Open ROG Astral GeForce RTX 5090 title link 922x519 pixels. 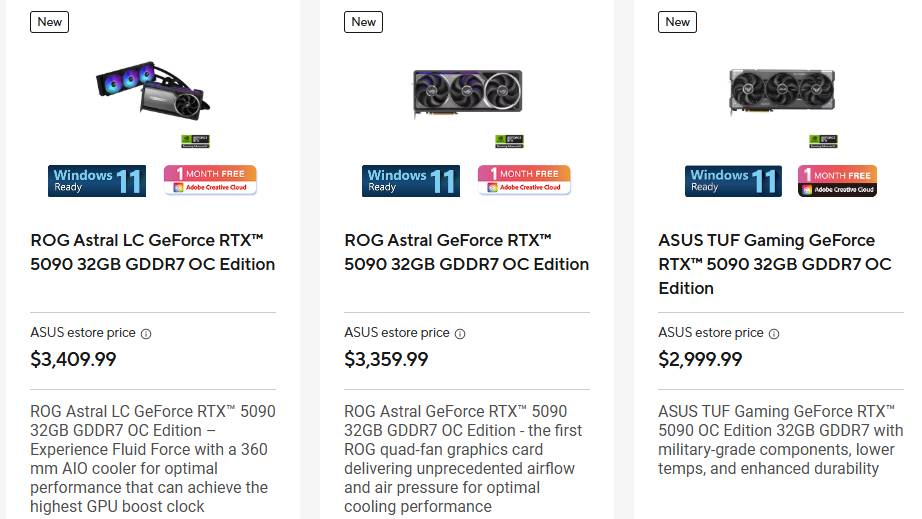(466, 252)
